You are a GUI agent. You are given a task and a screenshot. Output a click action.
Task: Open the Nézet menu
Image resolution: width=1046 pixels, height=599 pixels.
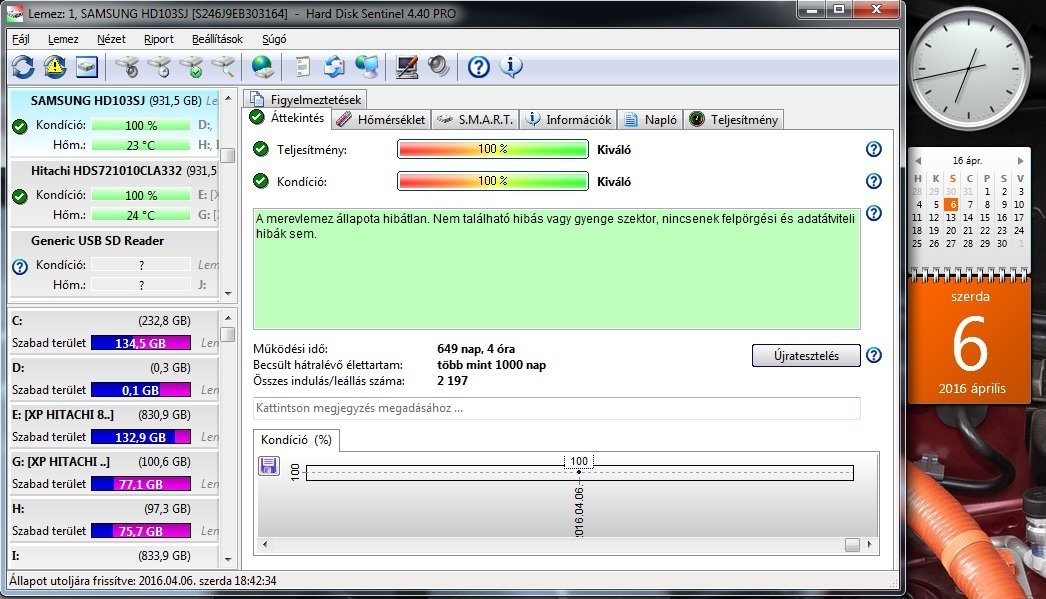[x=111, y=39]
